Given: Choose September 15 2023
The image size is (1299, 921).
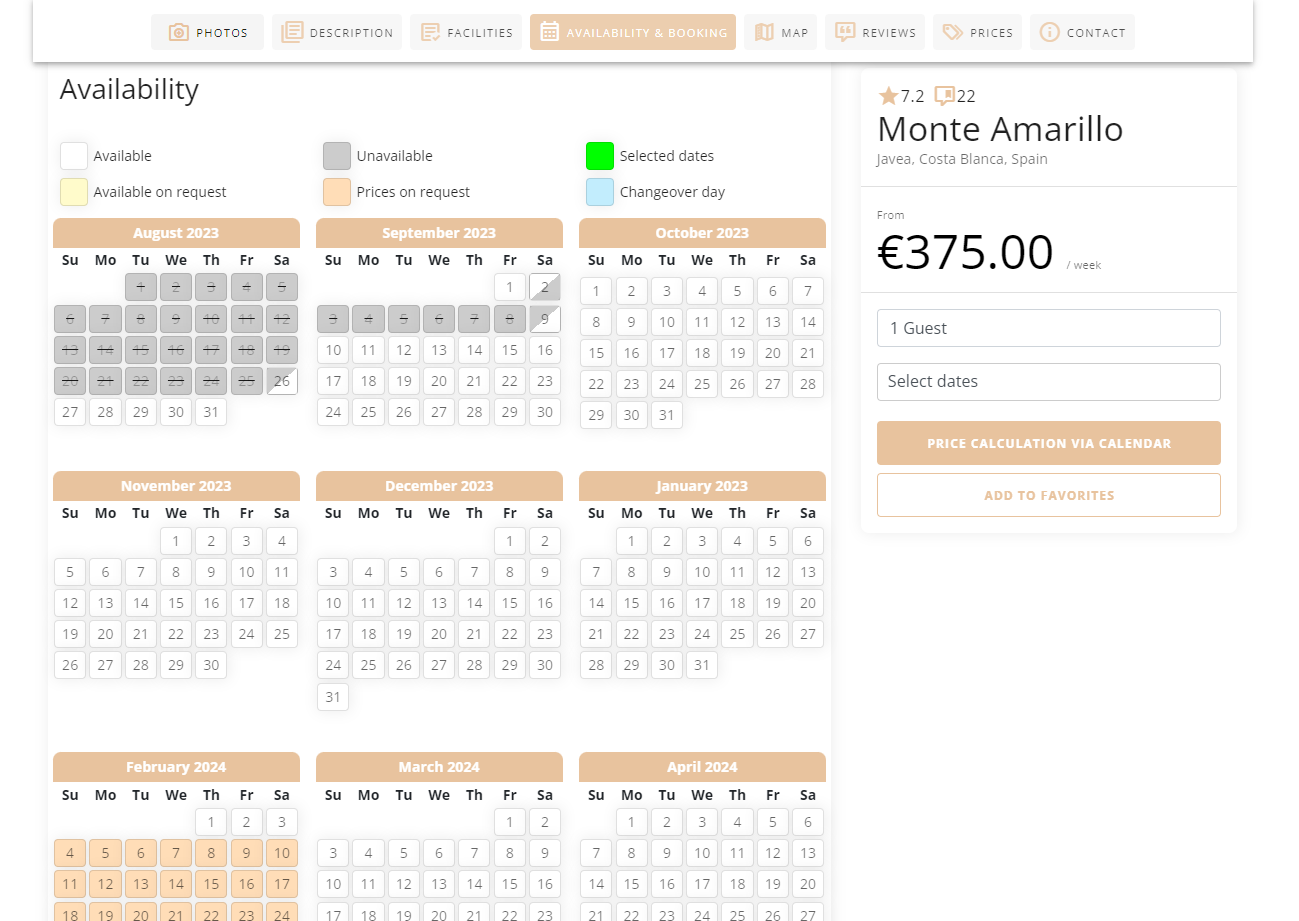Looking at the screenshot, I should click(510, 350).
